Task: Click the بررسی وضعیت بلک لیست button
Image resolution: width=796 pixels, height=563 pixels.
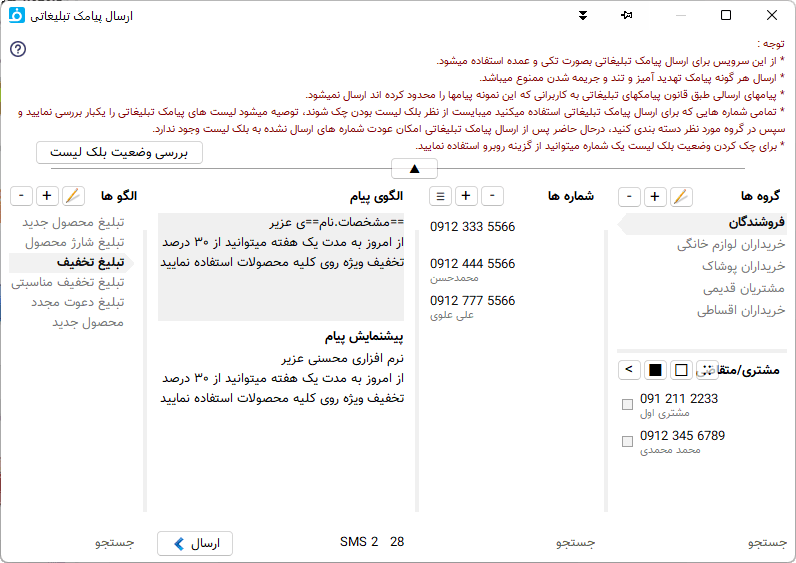Action: click(119, 152)
